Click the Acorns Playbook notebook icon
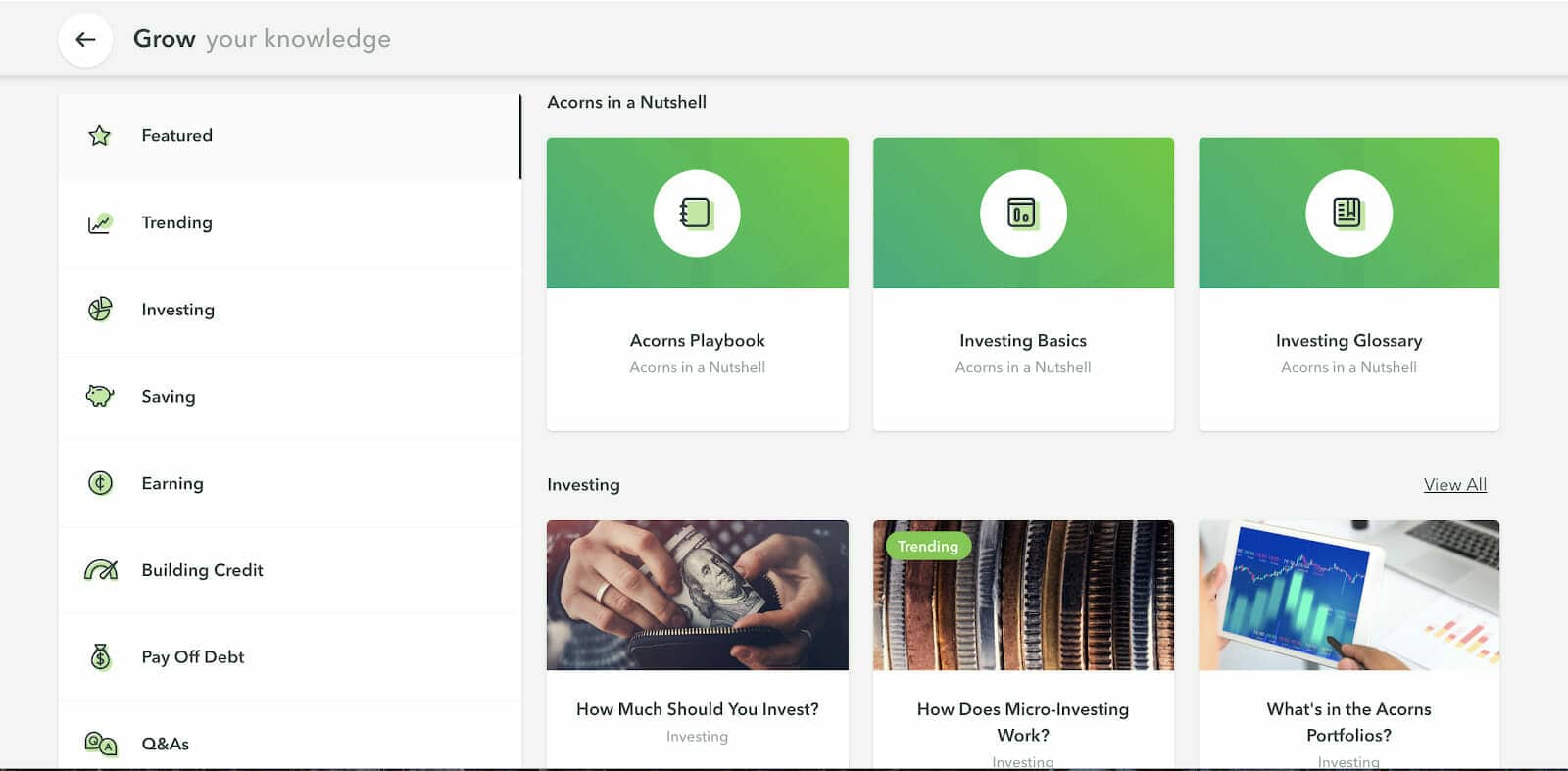This screenshot has width=1568, height=771. pyautogui.click(x=697, y=213)
